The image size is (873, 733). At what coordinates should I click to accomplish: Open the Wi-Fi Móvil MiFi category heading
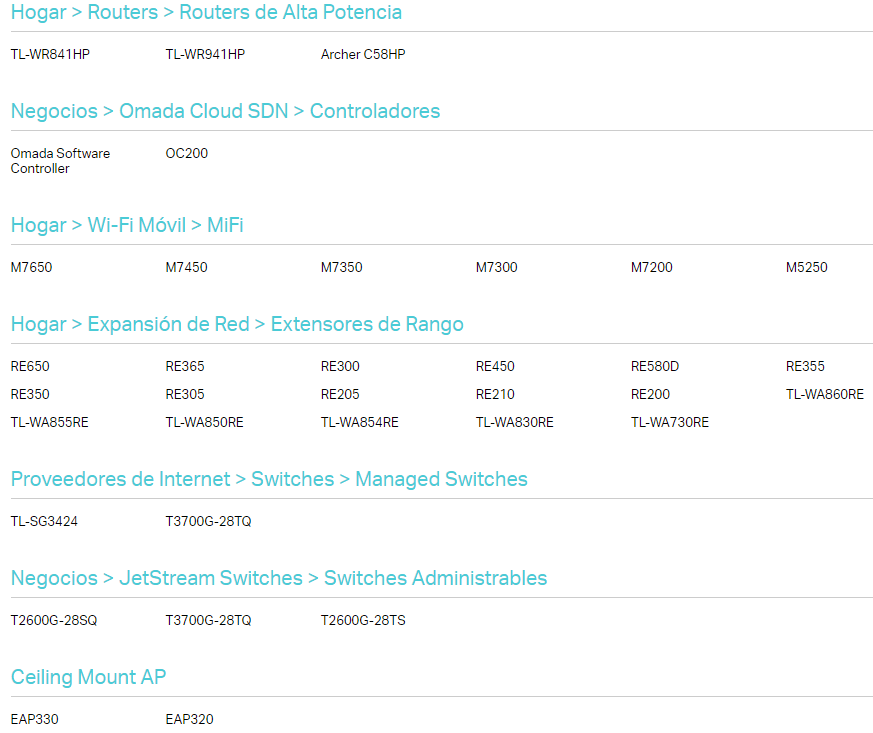tap(127, 225)
